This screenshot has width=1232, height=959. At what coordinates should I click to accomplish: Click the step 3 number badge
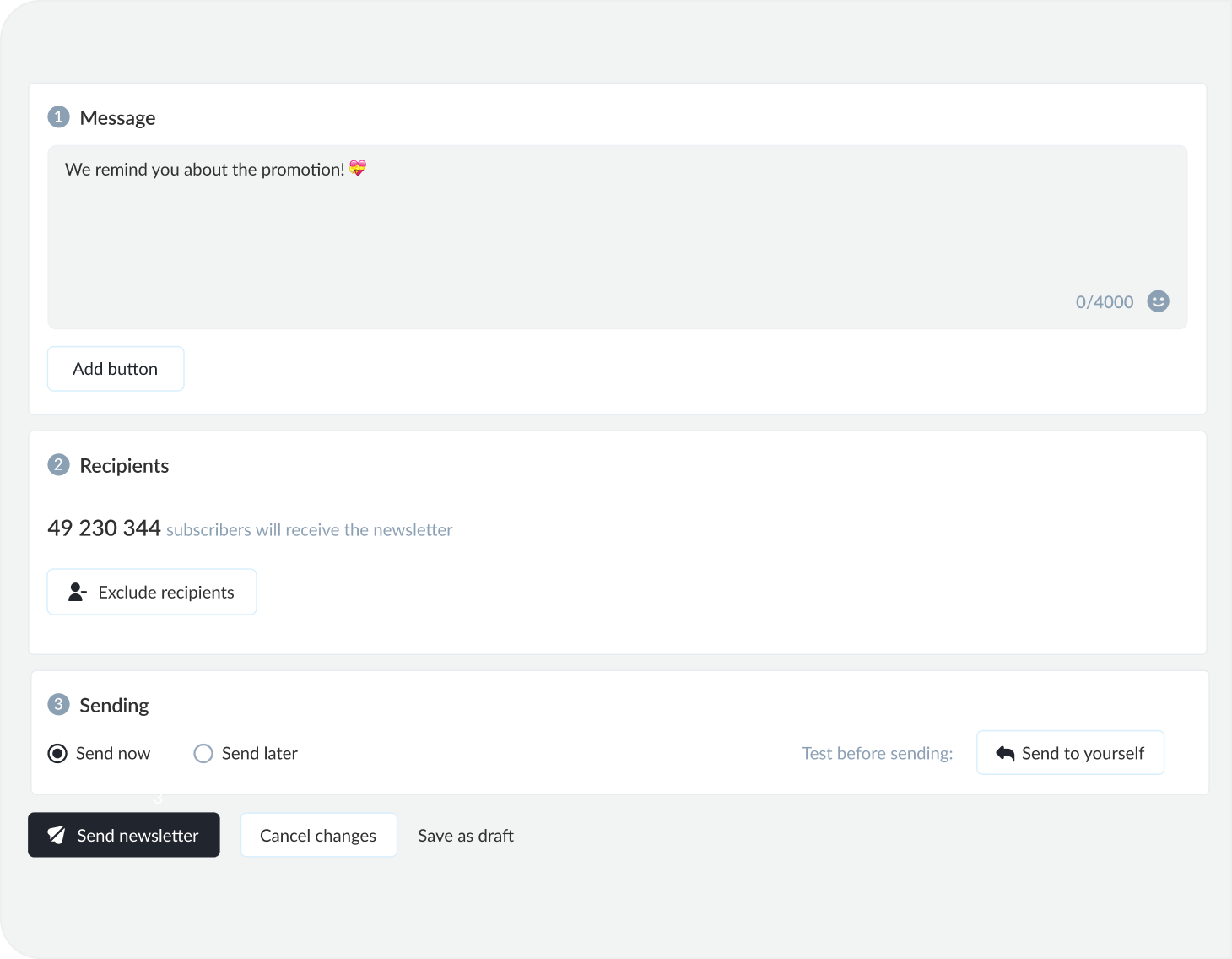point(58,704)
